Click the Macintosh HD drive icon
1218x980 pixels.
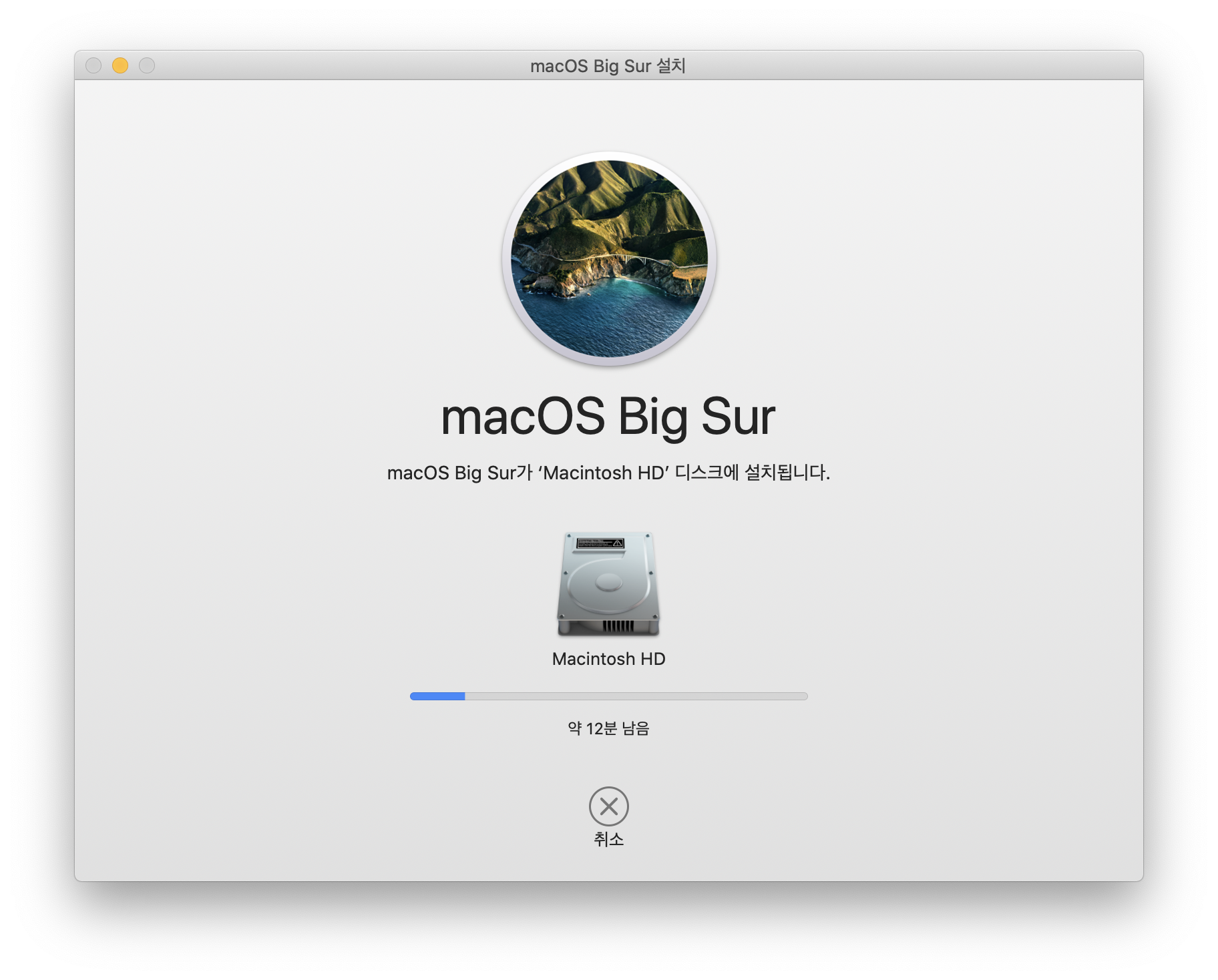point(608,583)
